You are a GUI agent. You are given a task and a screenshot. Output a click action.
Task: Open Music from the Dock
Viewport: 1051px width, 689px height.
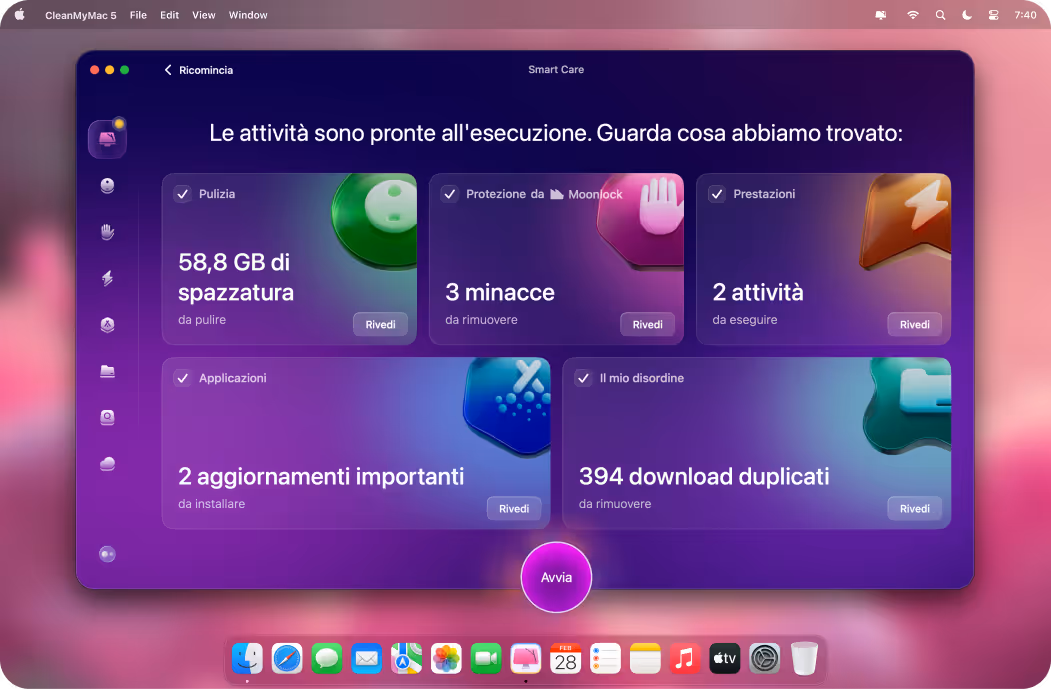[685, 659]
